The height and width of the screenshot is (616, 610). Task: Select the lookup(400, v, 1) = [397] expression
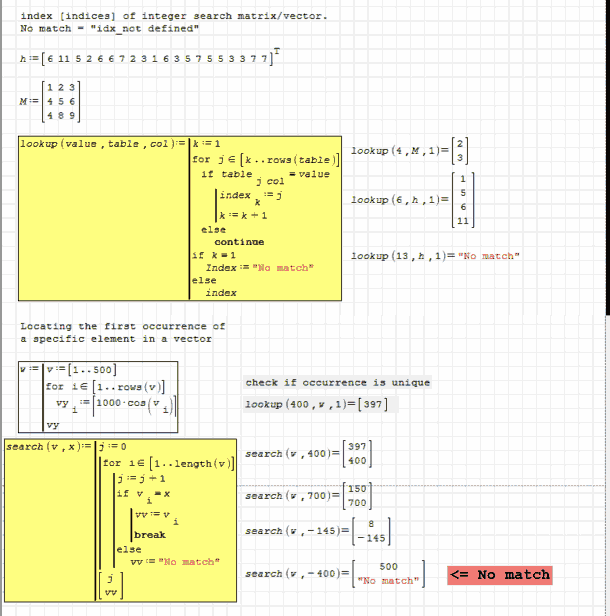pos(316,403)
